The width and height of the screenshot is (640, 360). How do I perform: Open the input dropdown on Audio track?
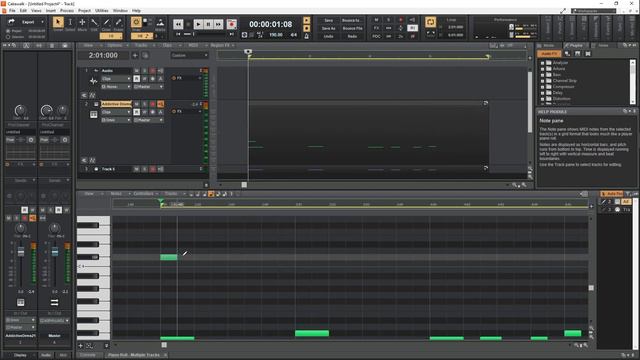116,87
